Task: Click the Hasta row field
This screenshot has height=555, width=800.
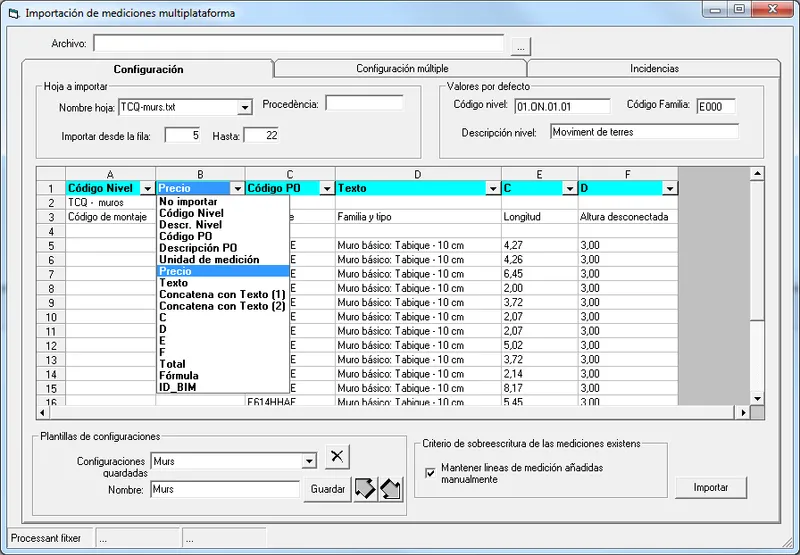Action: coord(262,136)
